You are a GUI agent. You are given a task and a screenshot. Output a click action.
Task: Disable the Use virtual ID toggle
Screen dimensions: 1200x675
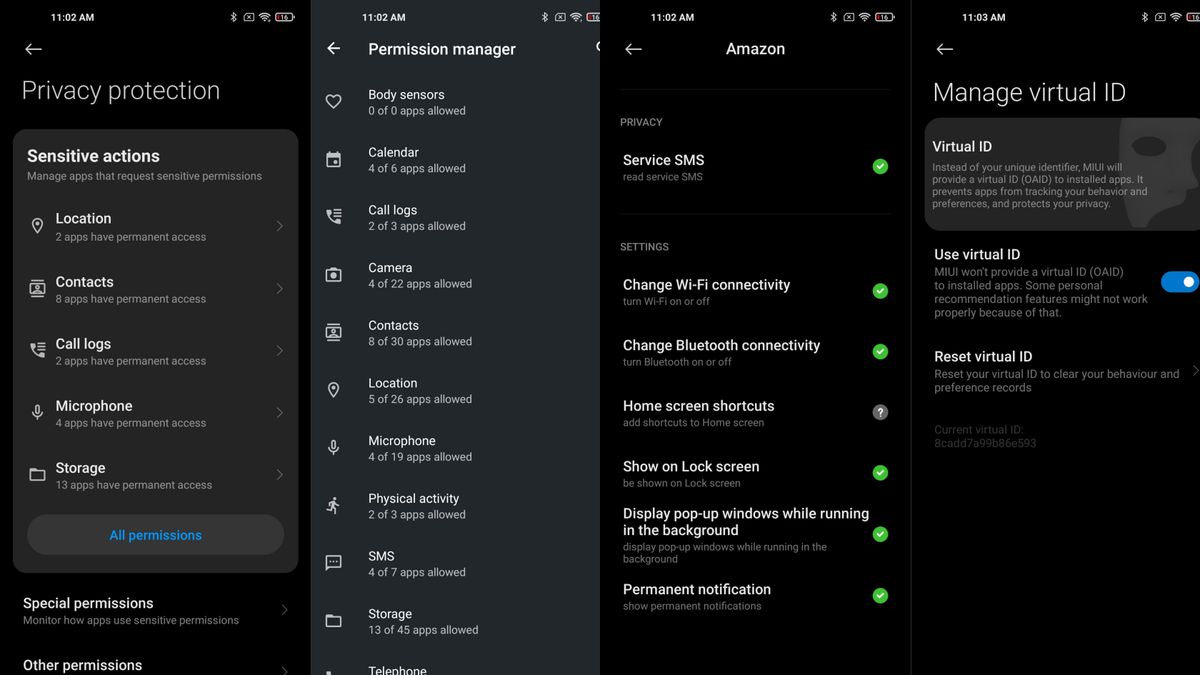(1180, 282)
